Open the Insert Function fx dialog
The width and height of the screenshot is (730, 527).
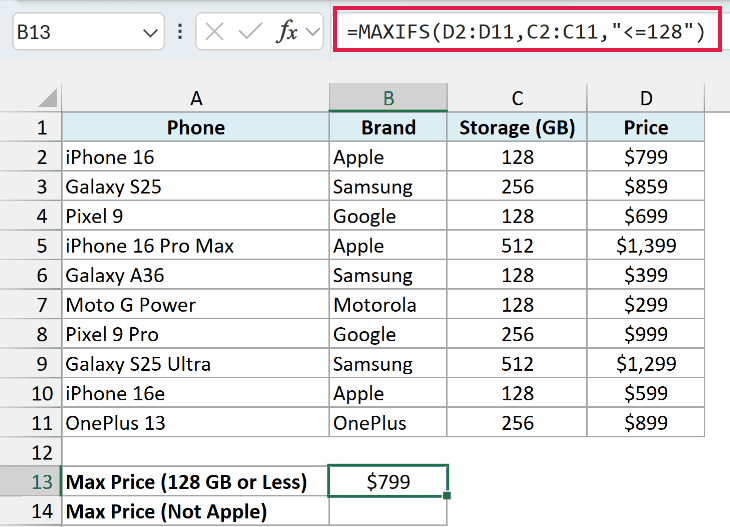pyautogui.click(x=286, y=32)
